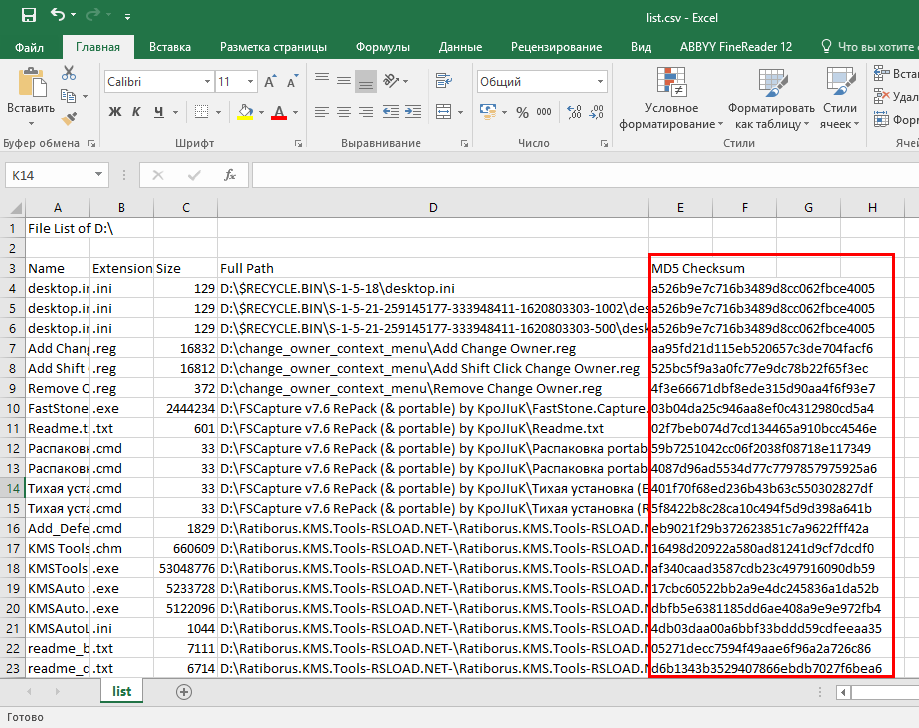The height and width of the screenshot is (728, 919).
Task: Toggle underline Ч formatting
Action: [x=159, y=112]
